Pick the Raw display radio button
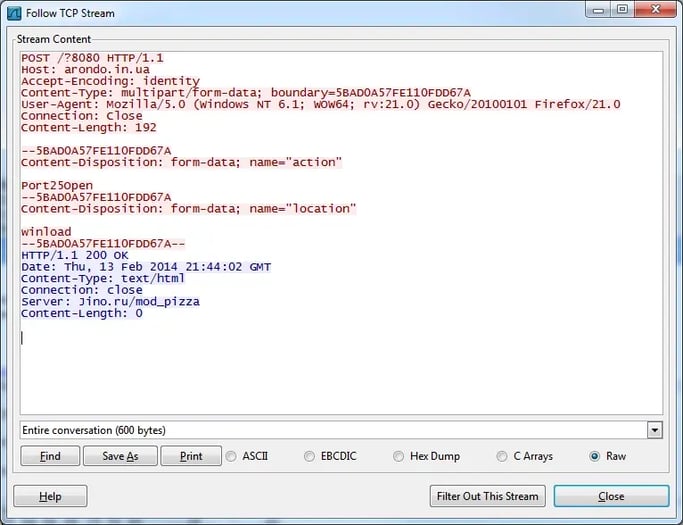The width and height of the screenshot is (683, 525). (595, 456)
